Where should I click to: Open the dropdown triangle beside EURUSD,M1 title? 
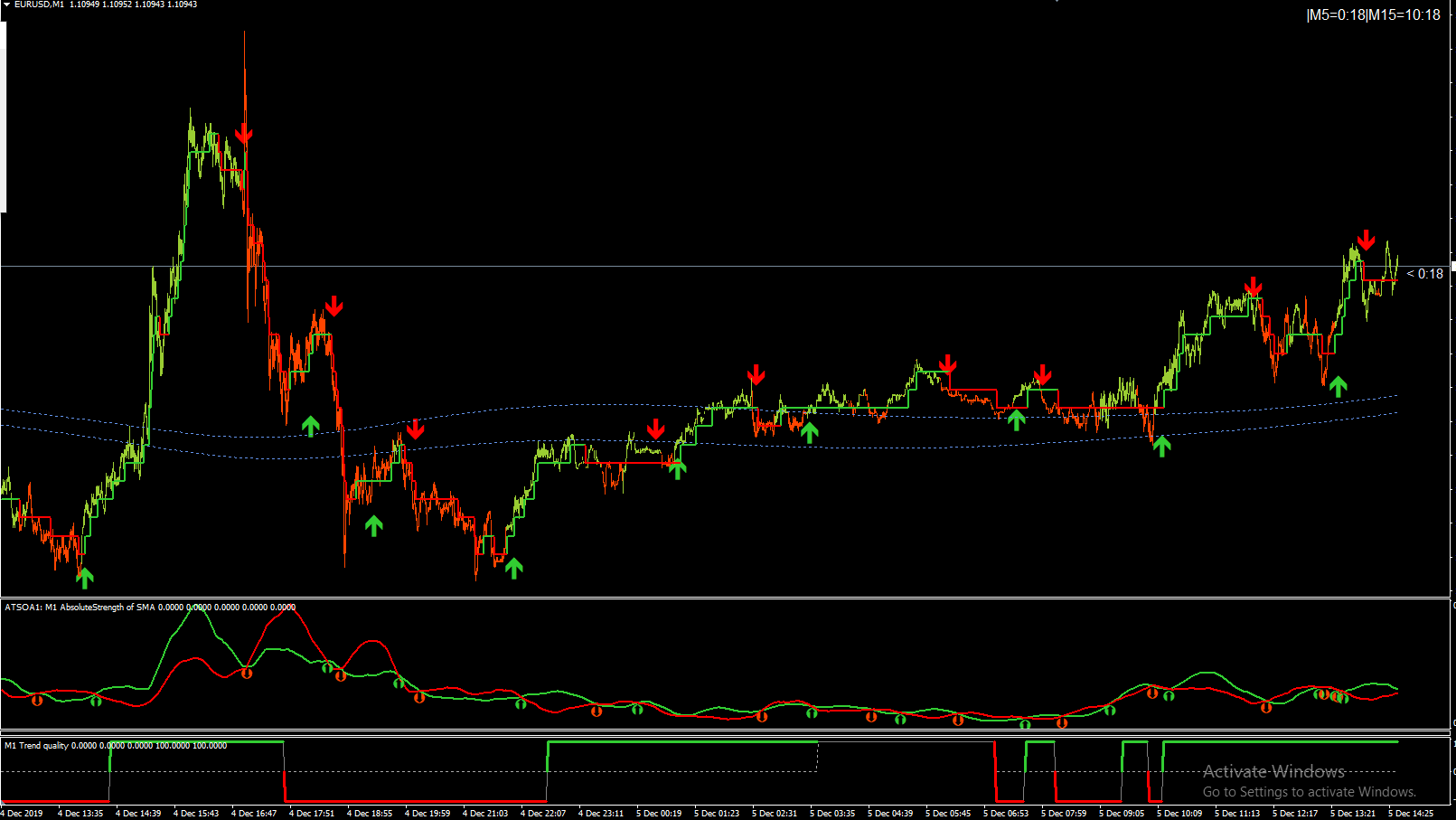click(x=6, y=5)
